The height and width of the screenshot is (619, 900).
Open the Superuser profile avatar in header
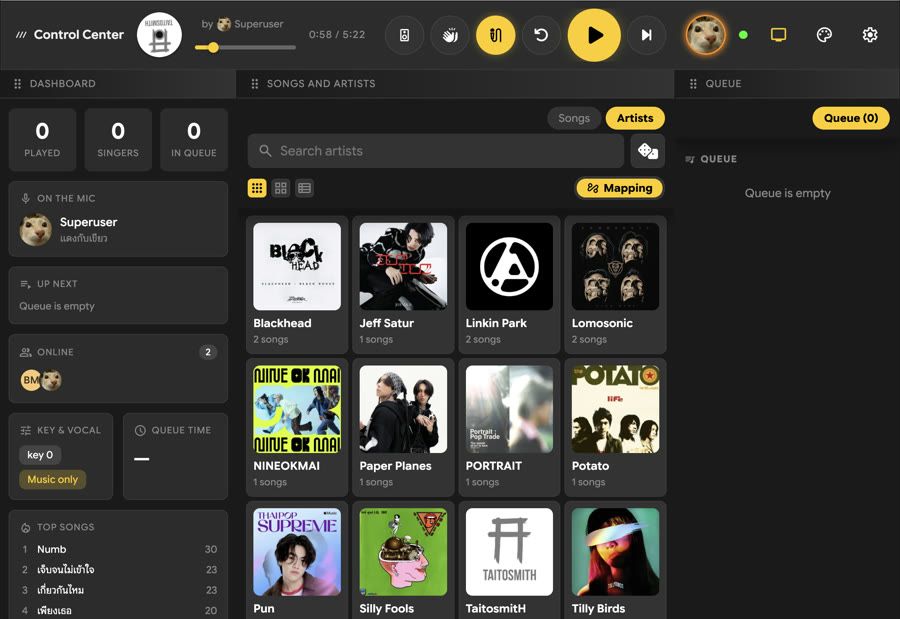tap(705, 35)
